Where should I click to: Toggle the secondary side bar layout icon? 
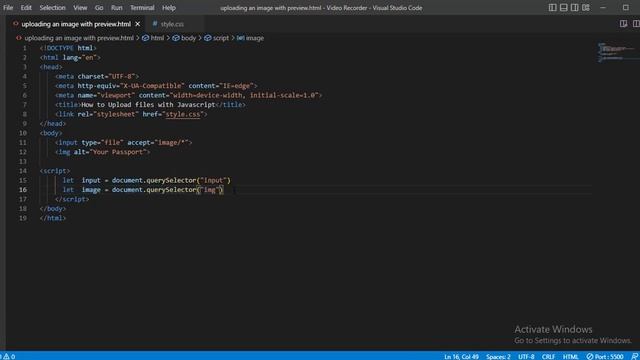click(574, 7)
